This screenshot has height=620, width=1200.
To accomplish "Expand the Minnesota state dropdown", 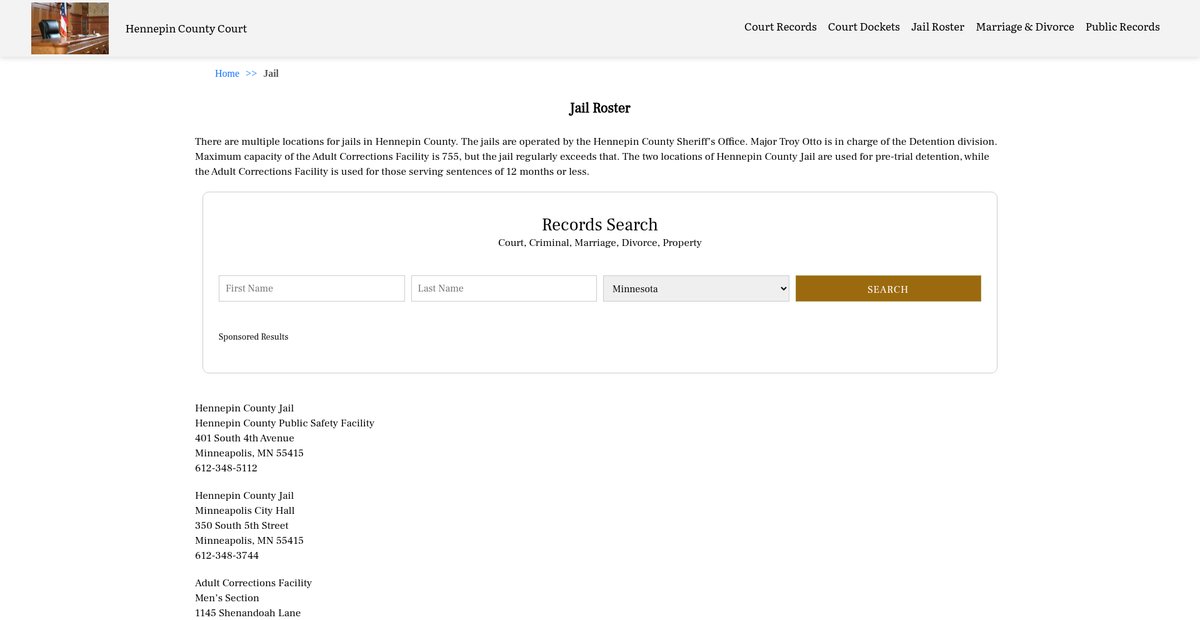I will pos(696,288).
